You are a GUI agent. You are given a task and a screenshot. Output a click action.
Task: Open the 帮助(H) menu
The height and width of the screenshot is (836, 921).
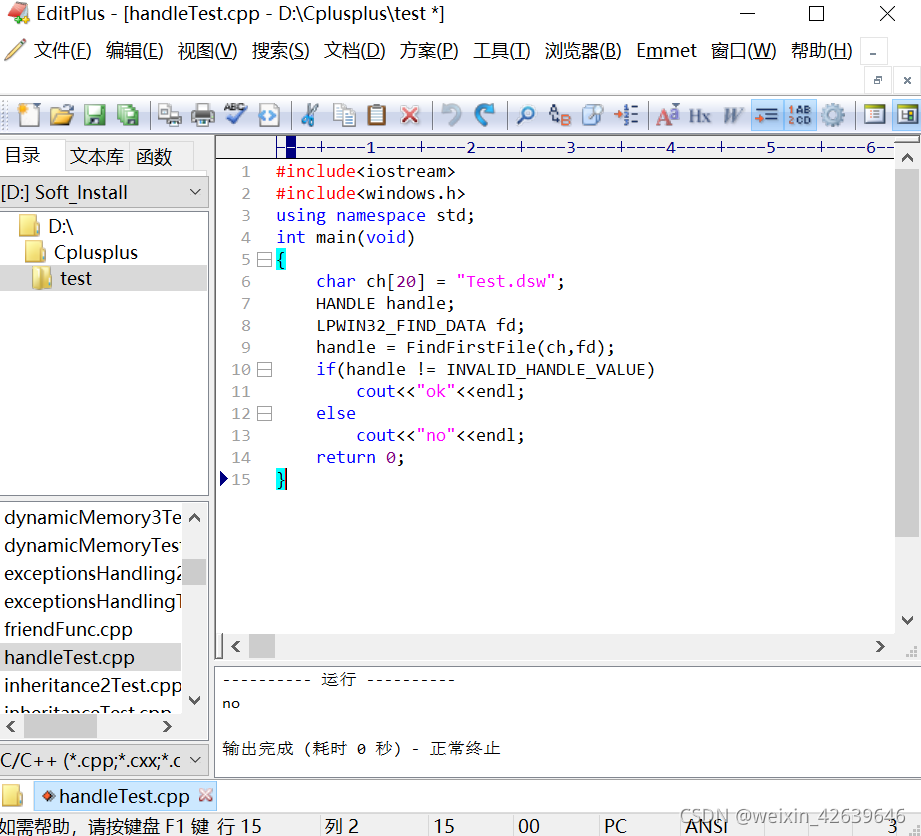(x=821, y=51)
